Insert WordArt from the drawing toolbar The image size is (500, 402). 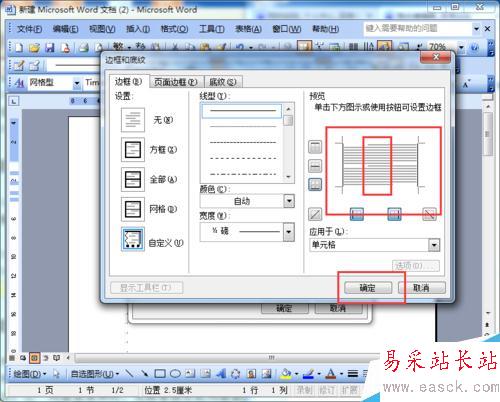pyautogui.click(x=220, y=374)
